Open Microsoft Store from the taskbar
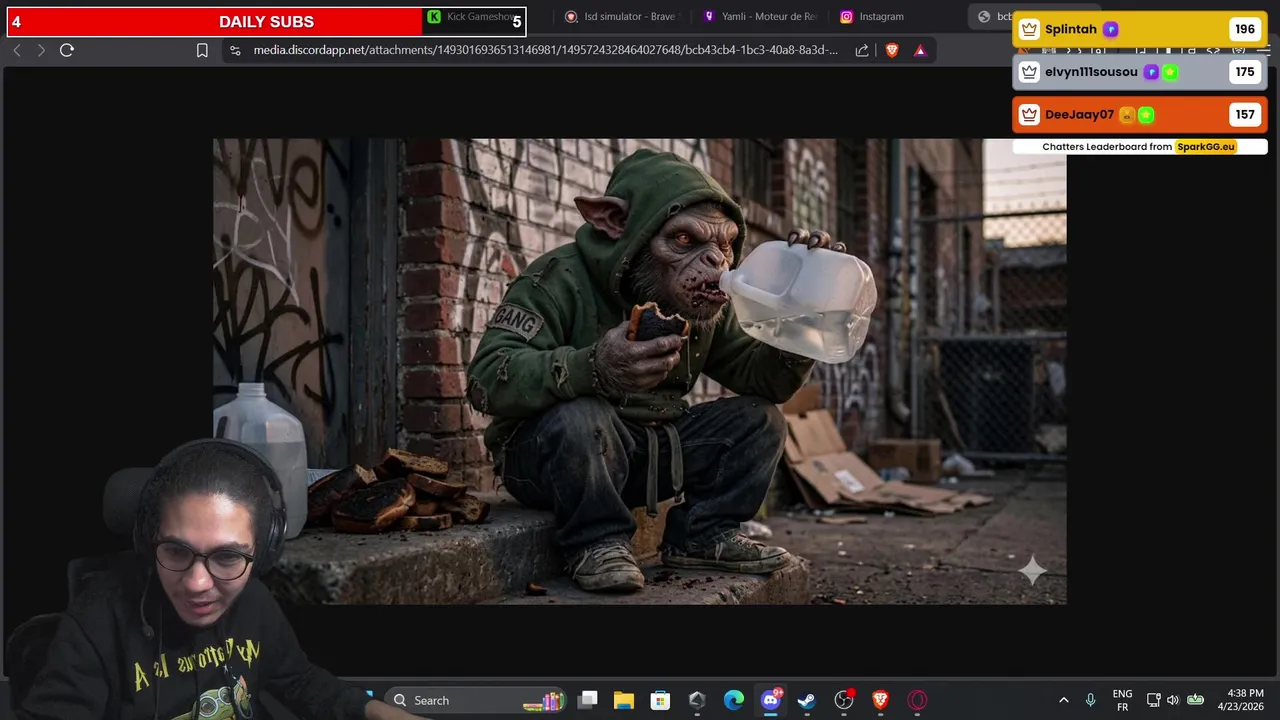 click(660, 700)
